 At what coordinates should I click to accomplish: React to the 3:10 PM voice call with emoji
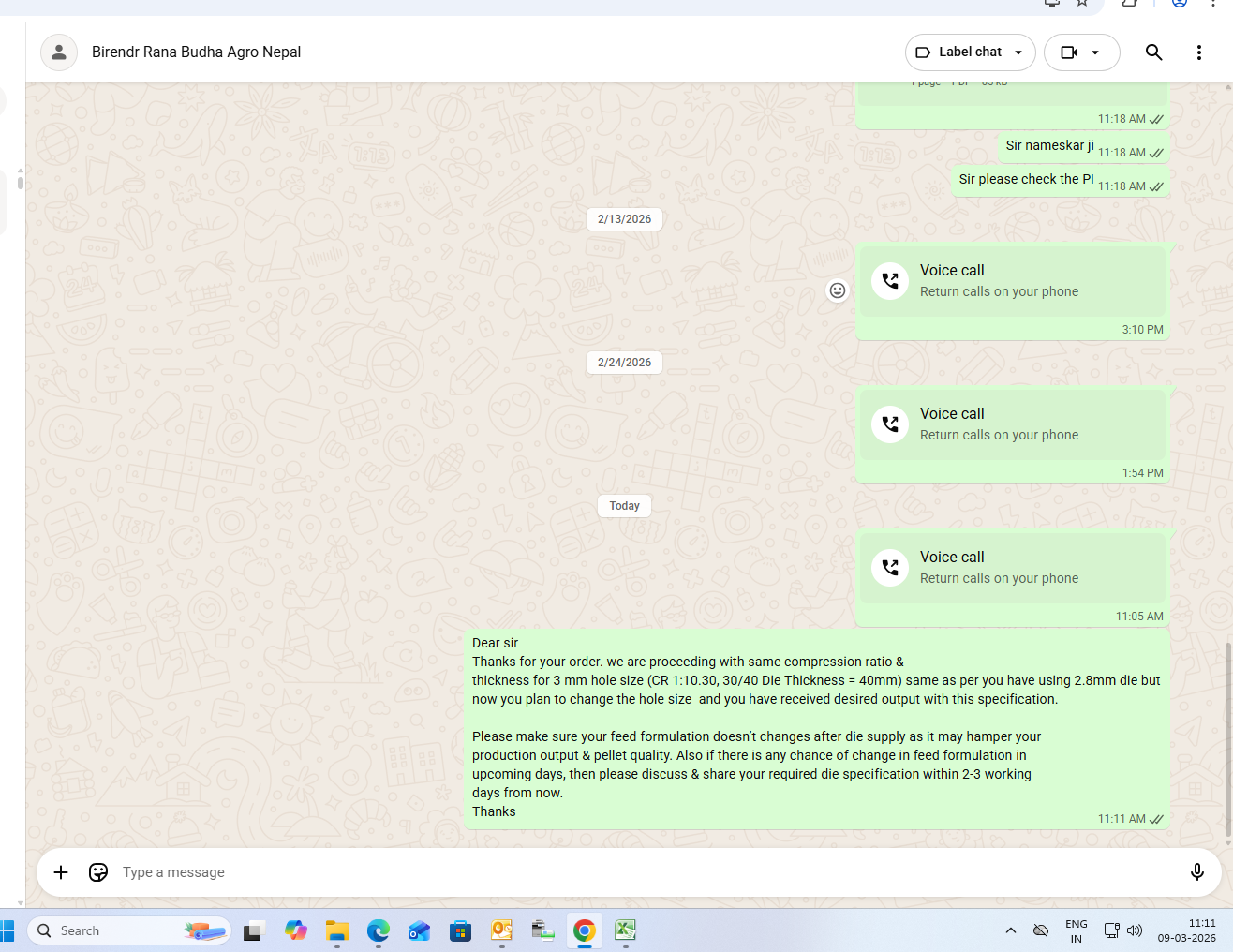(838, 290)
